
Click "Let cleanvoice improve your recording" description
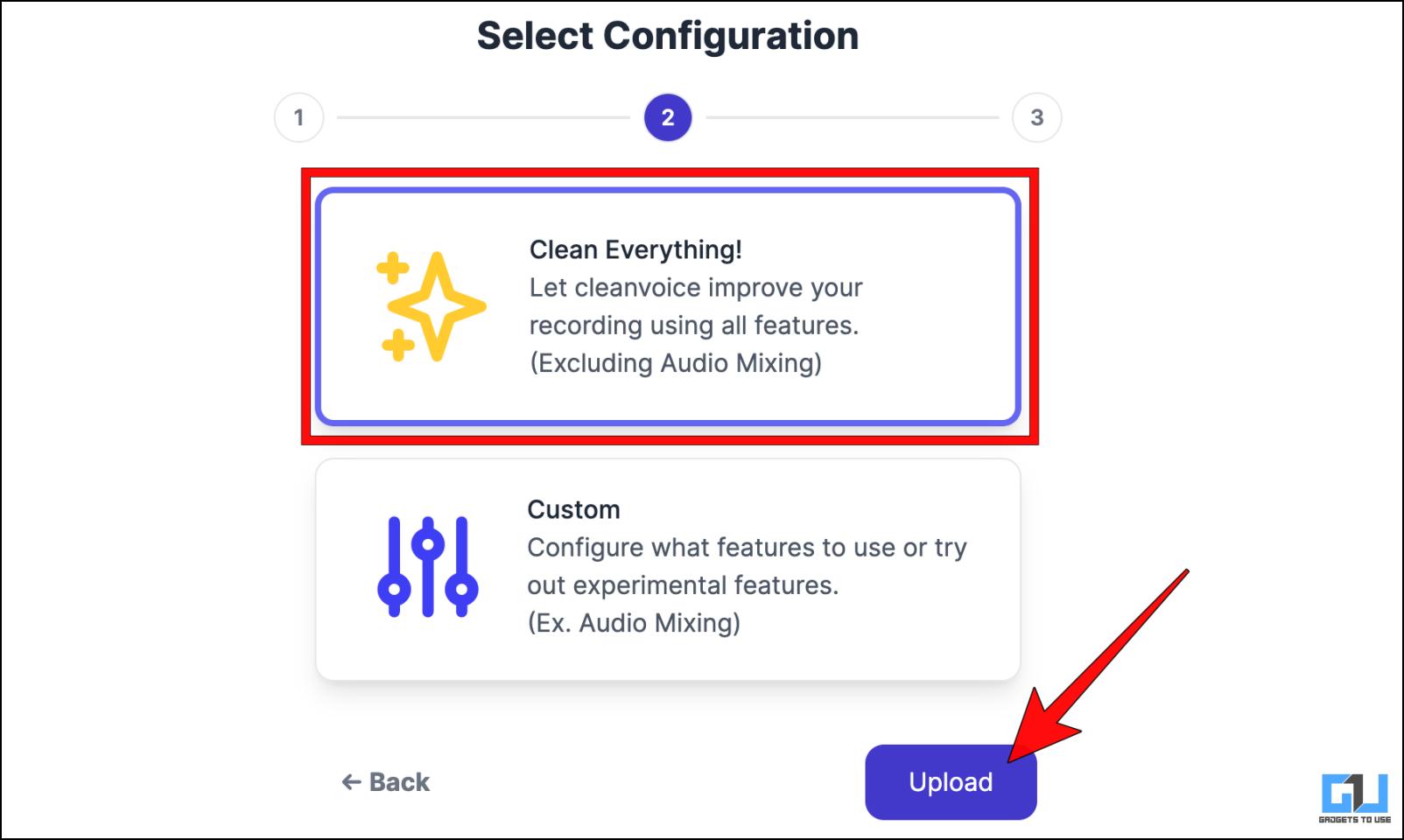click(696, 306)
